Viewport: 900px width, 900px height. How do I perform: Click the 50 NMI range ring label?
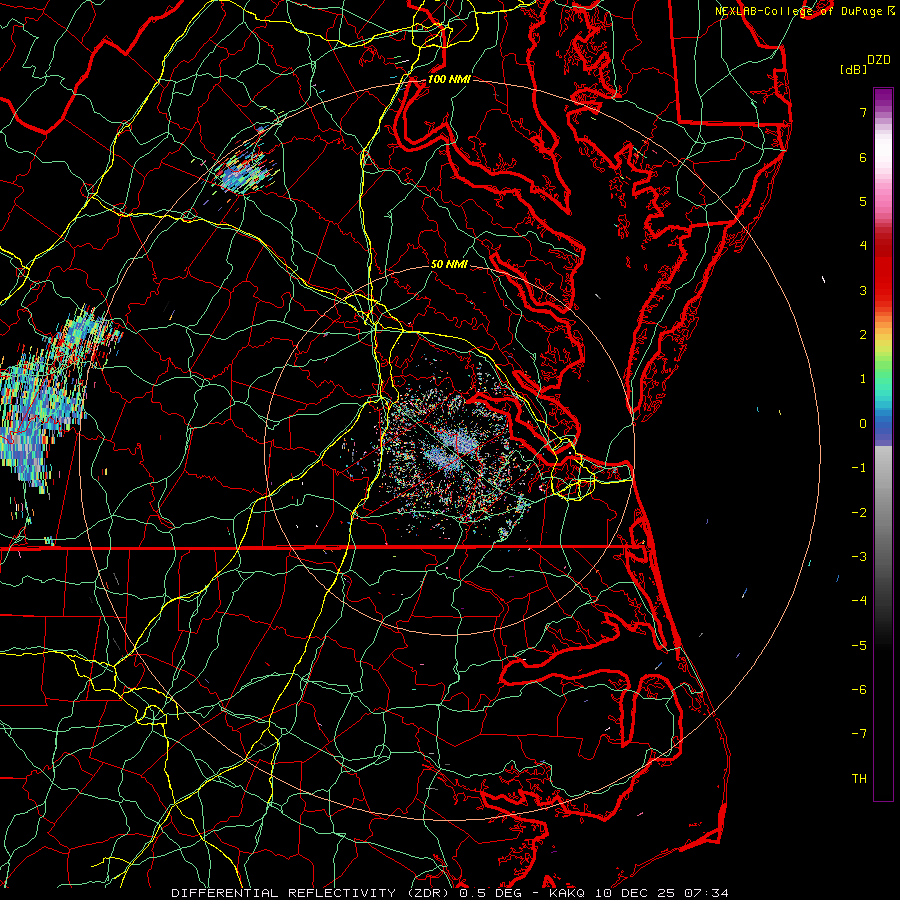tap(449, 264)
